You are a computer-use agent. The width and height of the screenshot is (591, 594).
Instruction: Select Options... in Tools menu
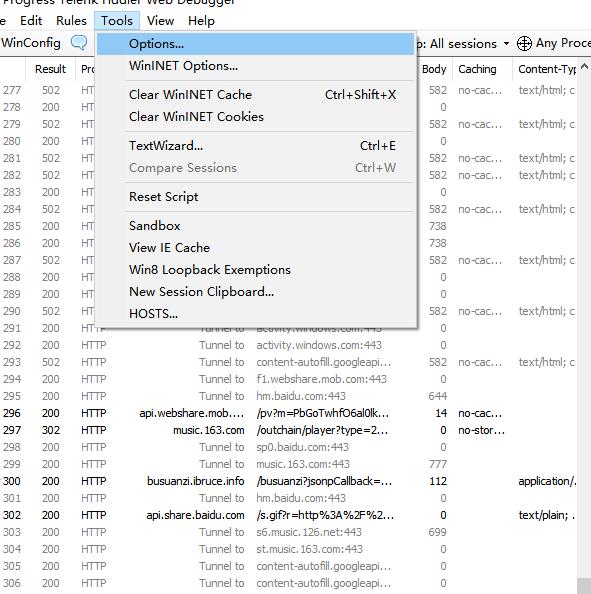click(x=256, y=44)
